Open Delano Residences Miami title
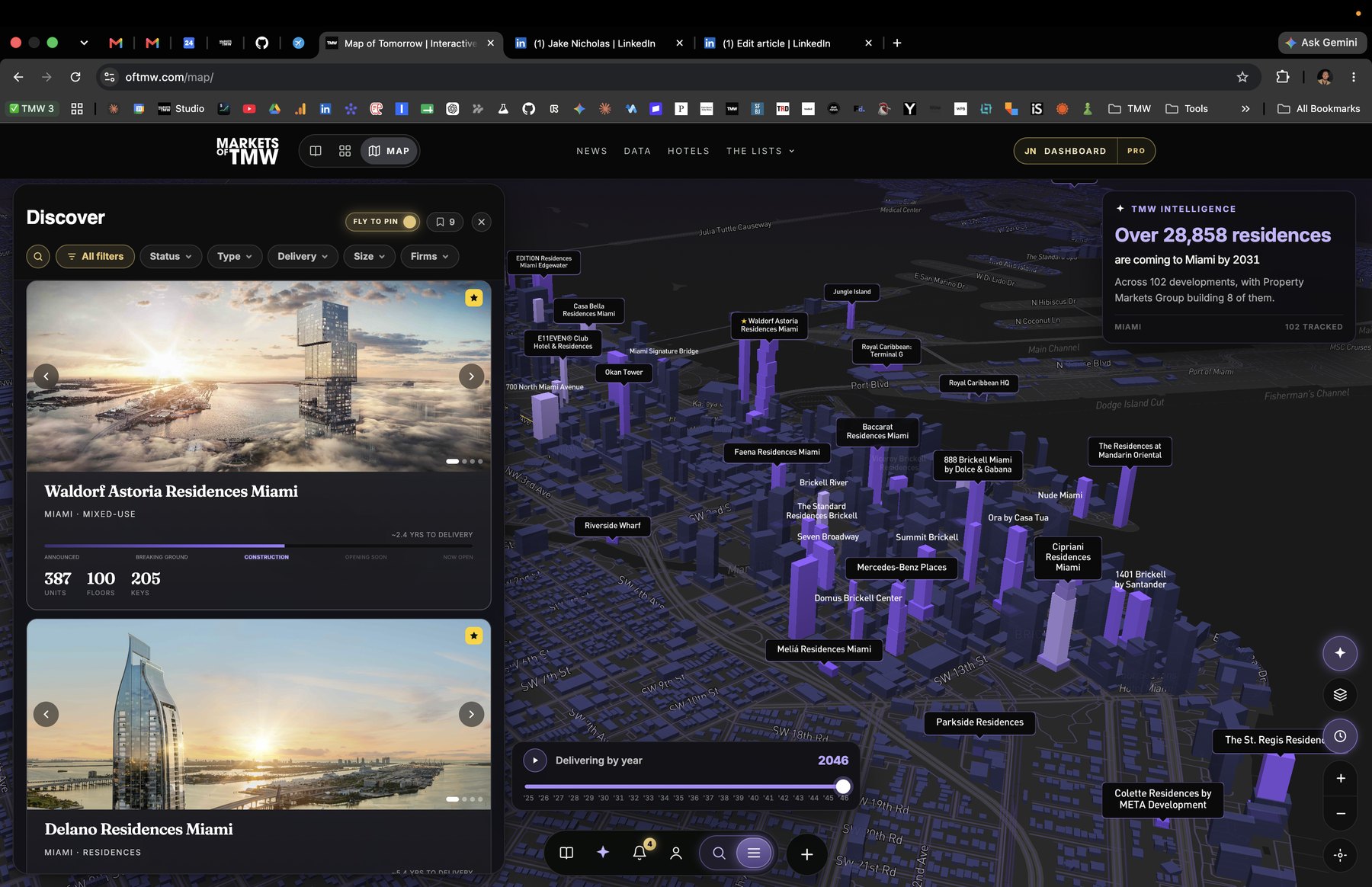Screen dimensions: 1372x887 139,829
